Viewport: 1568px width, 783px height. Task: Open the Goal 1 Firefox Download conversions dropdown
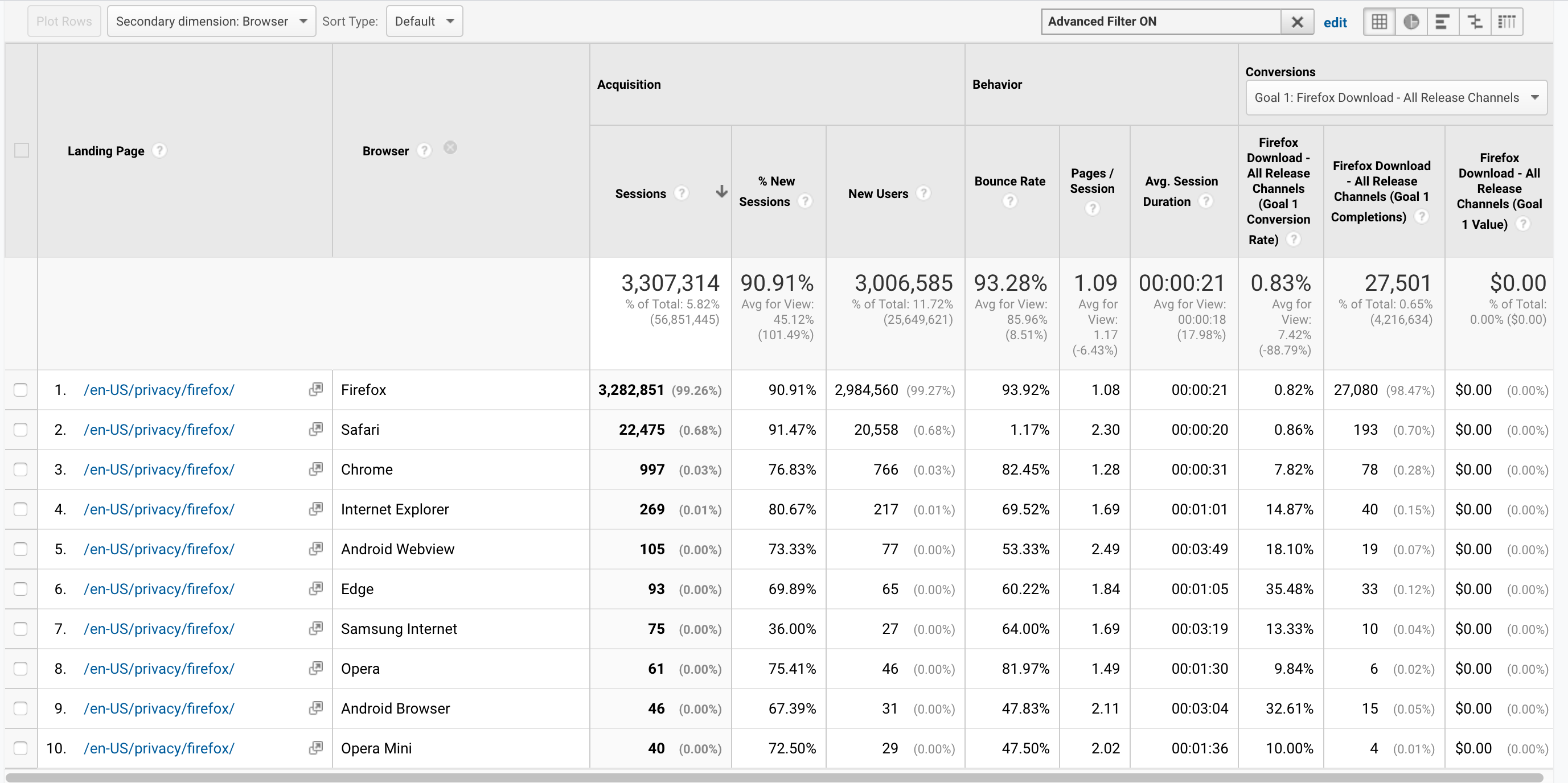click(1397, 98)
